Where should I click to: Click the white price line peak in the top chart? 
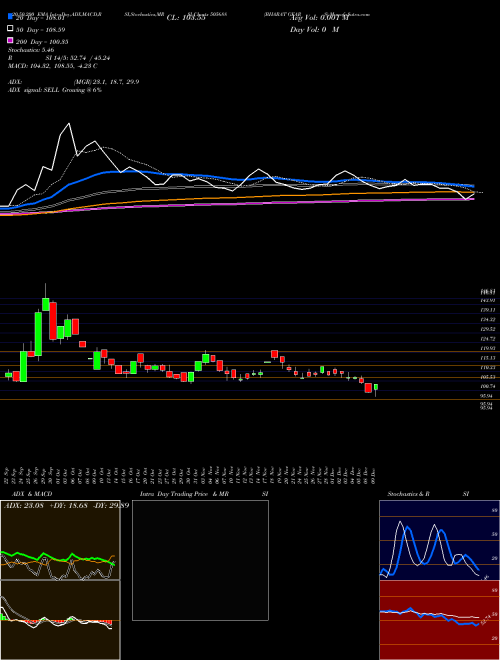pyautogui.click(x=69, y=124)
